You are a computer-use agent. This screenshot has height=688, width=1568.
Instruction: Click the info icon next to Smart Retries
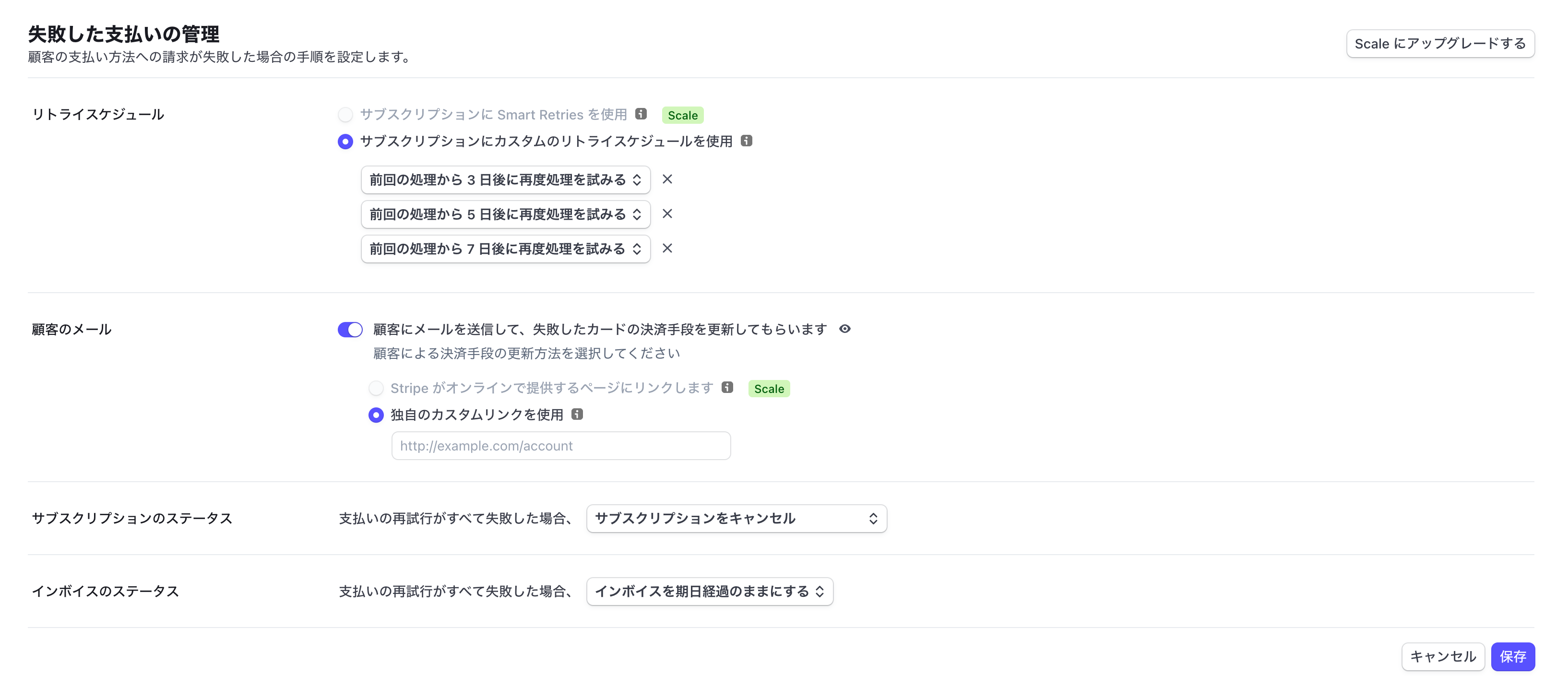tap(641, 115)
